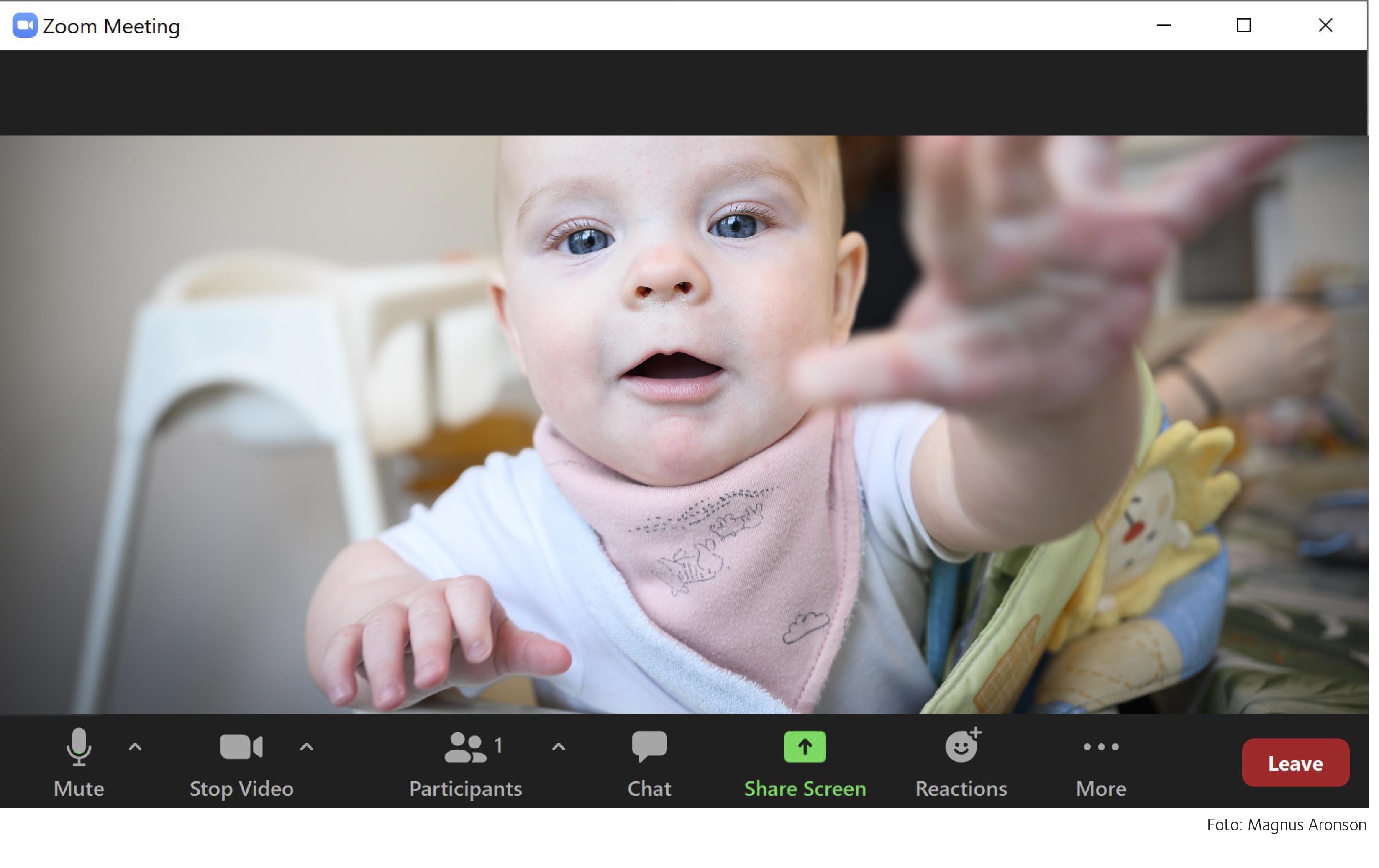Click the green Share Screen icon
This screenshot has height=868, width=1379.
(805, 747)
